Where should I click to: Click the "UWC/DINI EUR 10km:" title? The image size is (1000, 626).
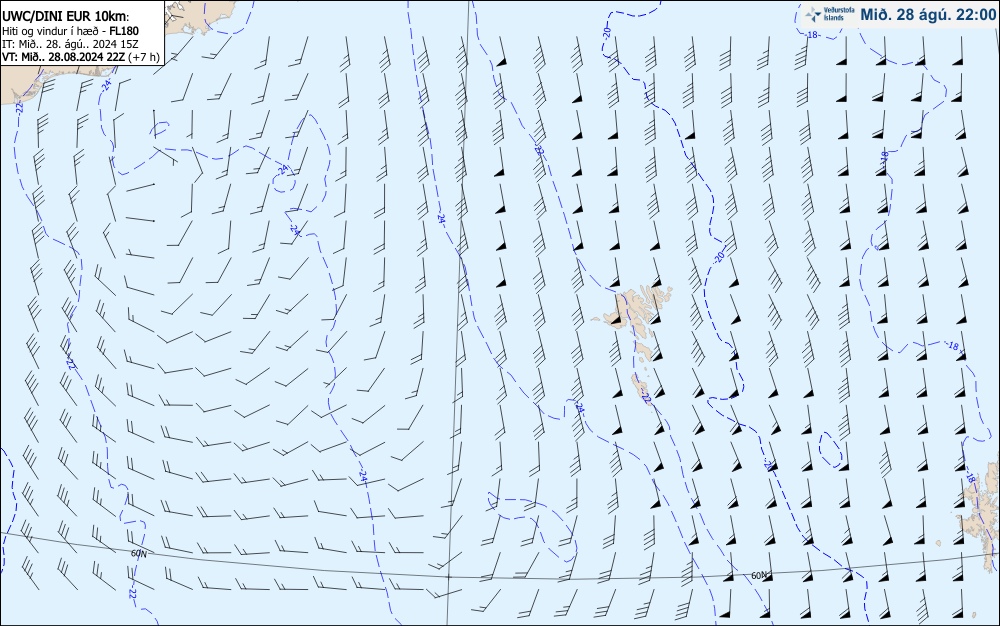point(66,17)
